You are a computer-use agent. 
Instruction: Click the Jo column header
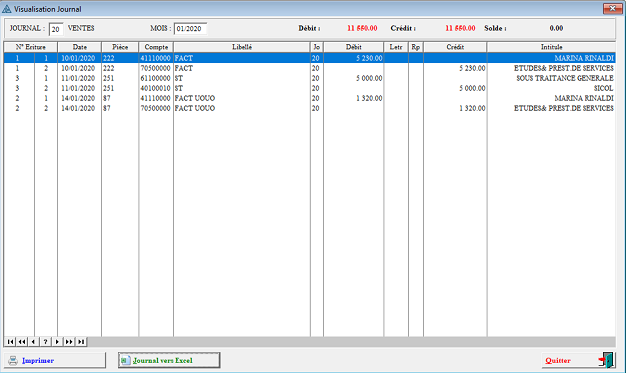317,47
